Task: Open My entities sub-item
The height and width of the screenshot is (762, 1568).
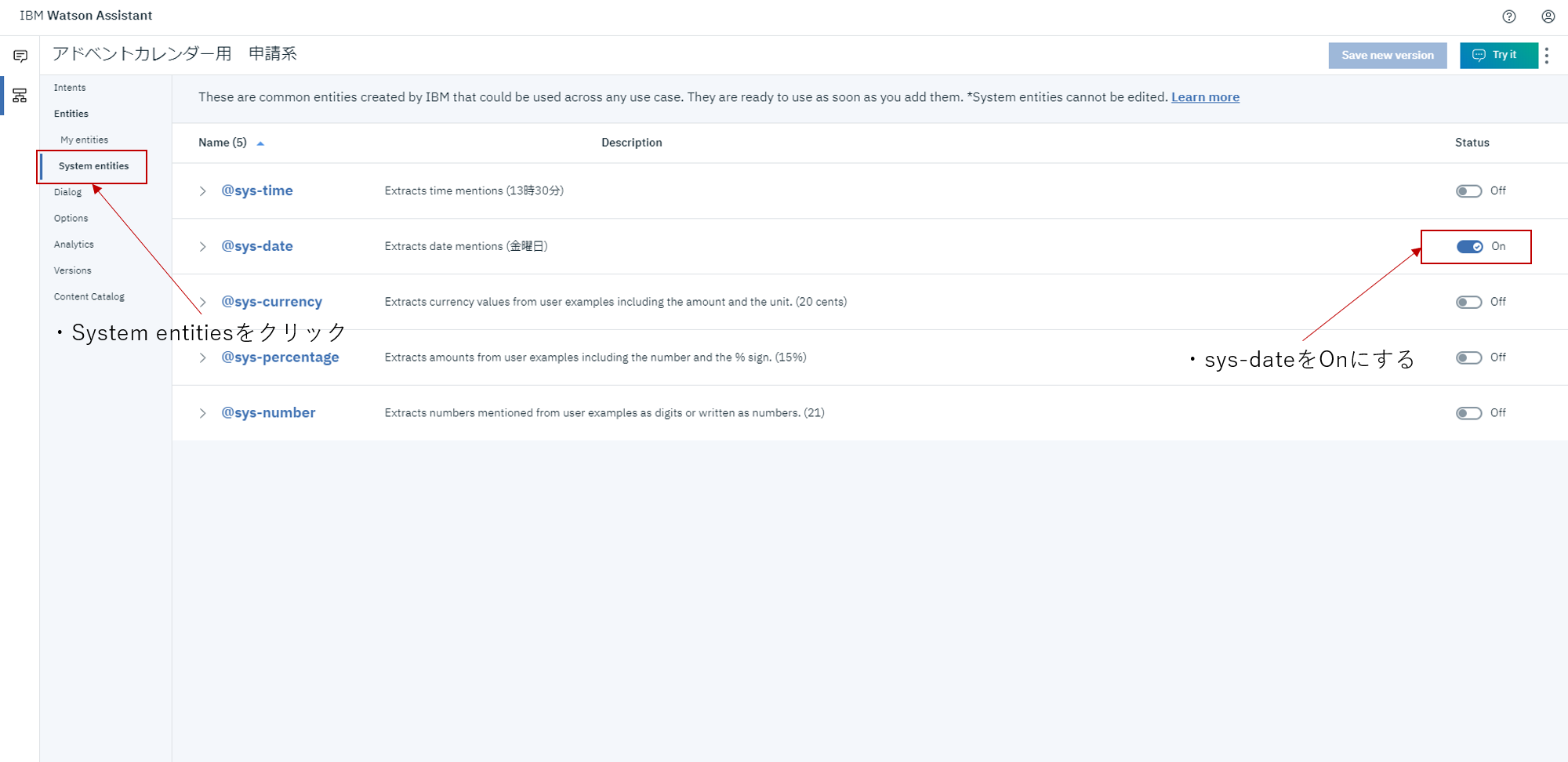Action: coord(85,140)
